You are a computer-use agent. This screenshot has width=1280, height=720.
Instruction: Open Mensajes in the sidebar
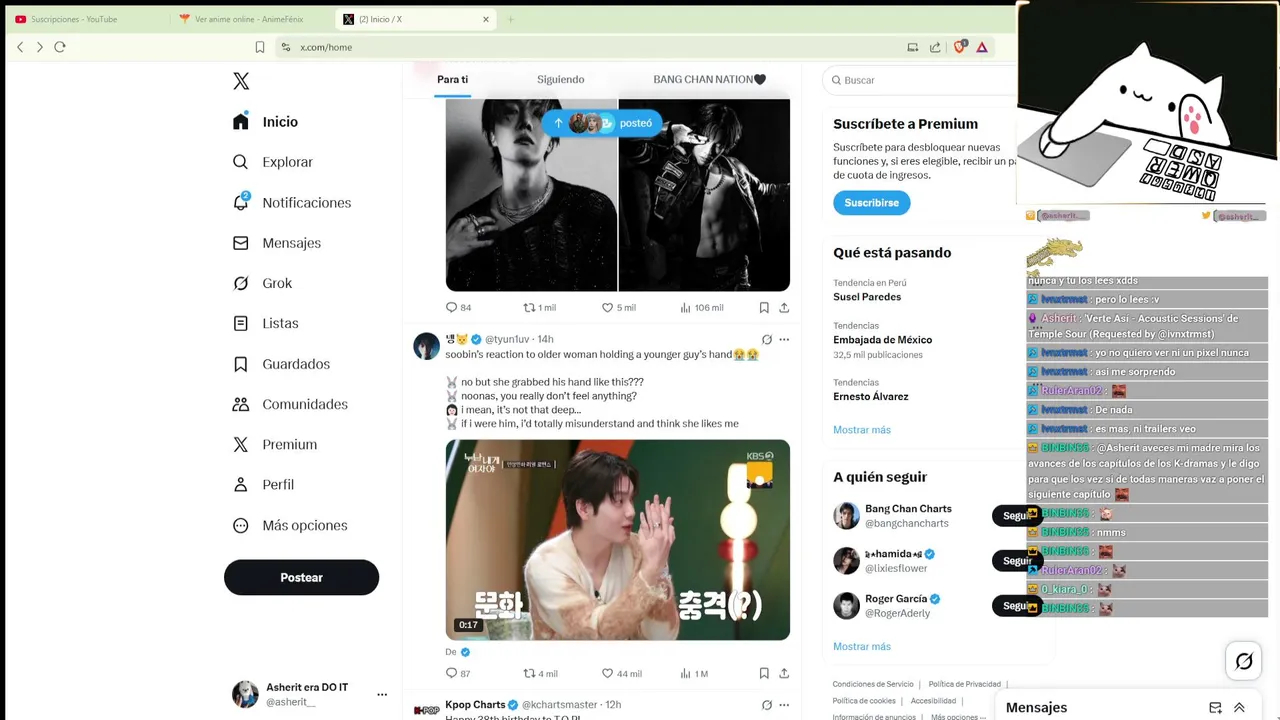click(x=276, y=243)
